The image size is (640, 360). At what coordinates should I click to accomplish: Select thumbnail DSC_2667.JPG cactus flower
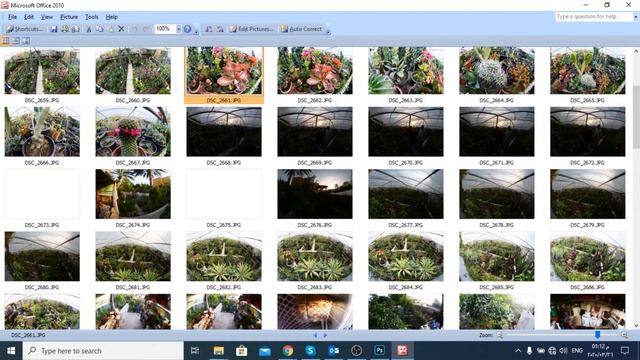pyautogui.click(x=133, y=131)
